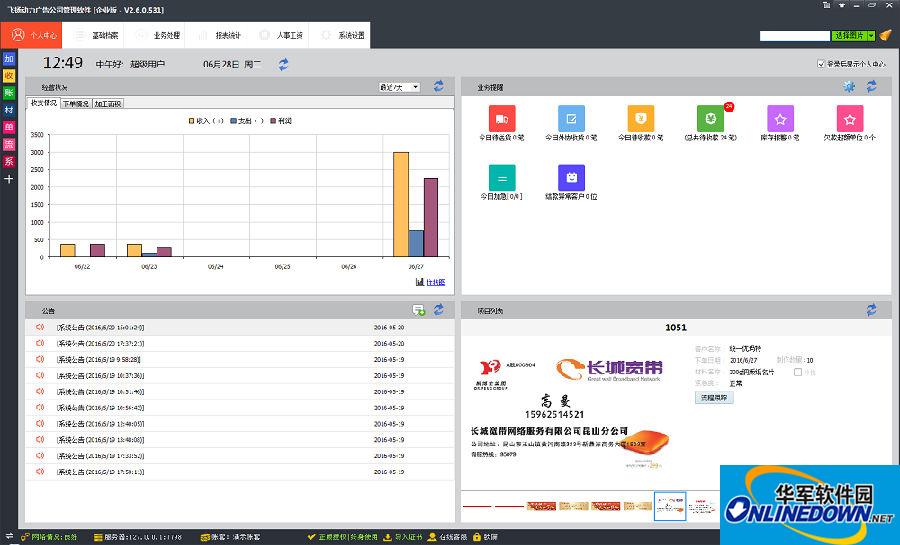Refresh the 业务提醒 panel
This screenshot has height=545, width=900.
pyautogui.click(x=871, y=87)
